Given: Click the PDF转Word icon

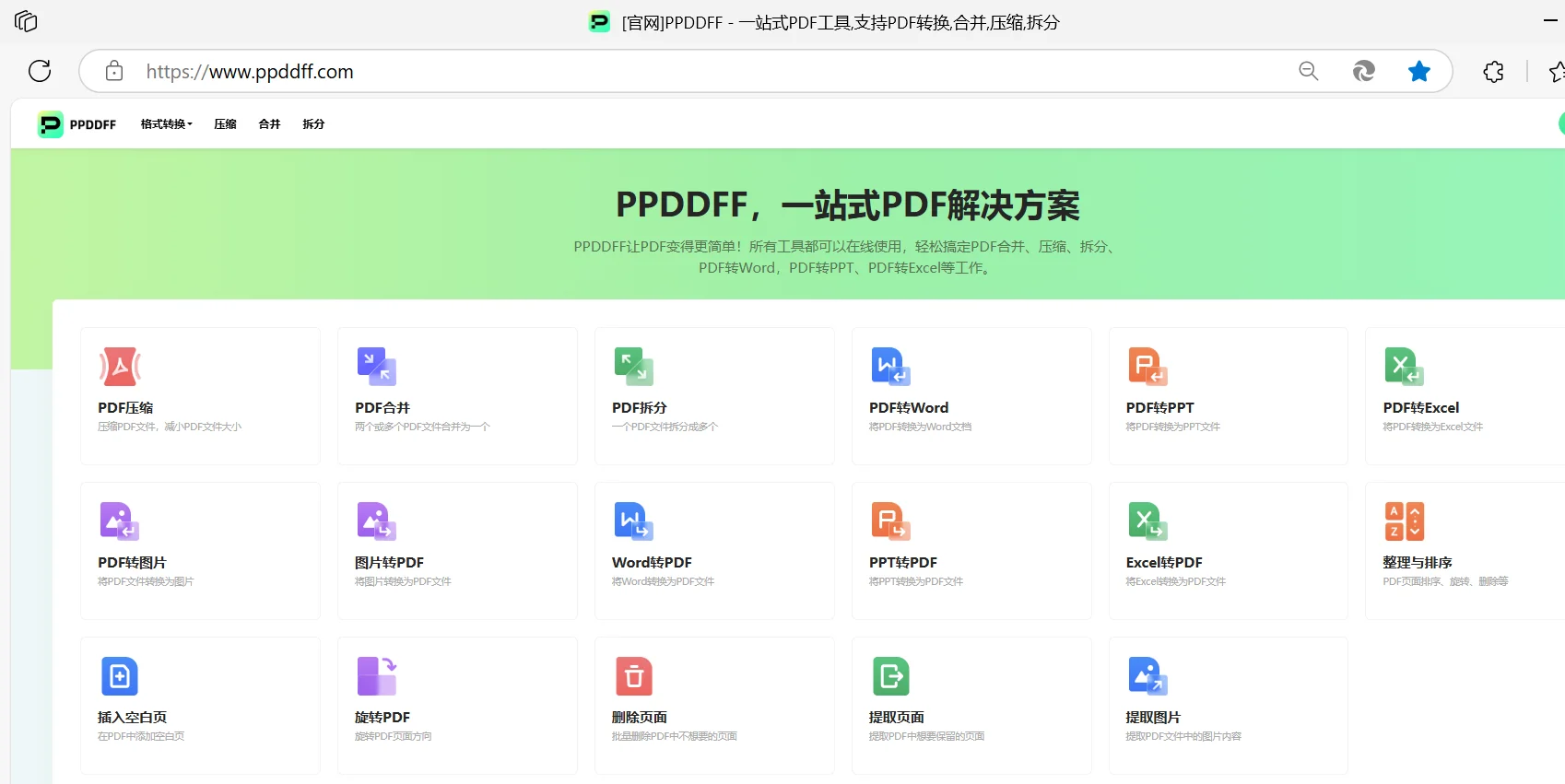Looking at the screenshot, I should click(x=890, y=367).
